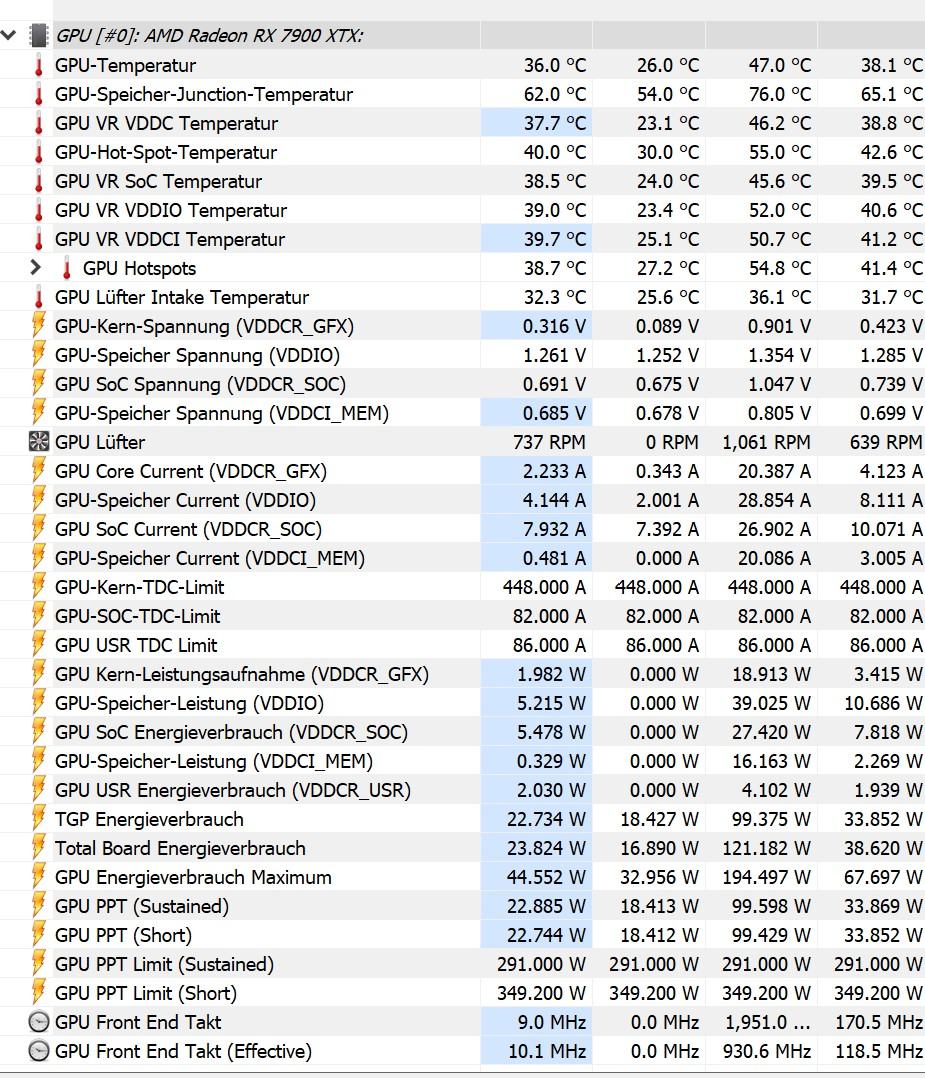
Task: Select the GPU Hotspots tree row
Action: tap(140, 268)
